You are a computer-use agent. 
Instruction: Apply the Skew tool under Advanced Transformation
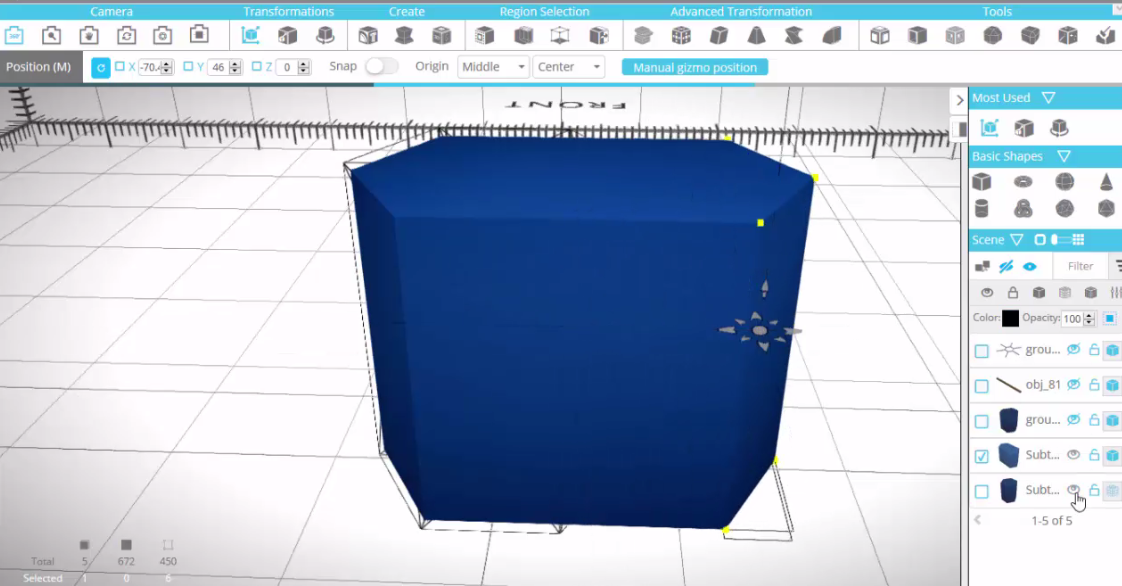coord(719,35)
